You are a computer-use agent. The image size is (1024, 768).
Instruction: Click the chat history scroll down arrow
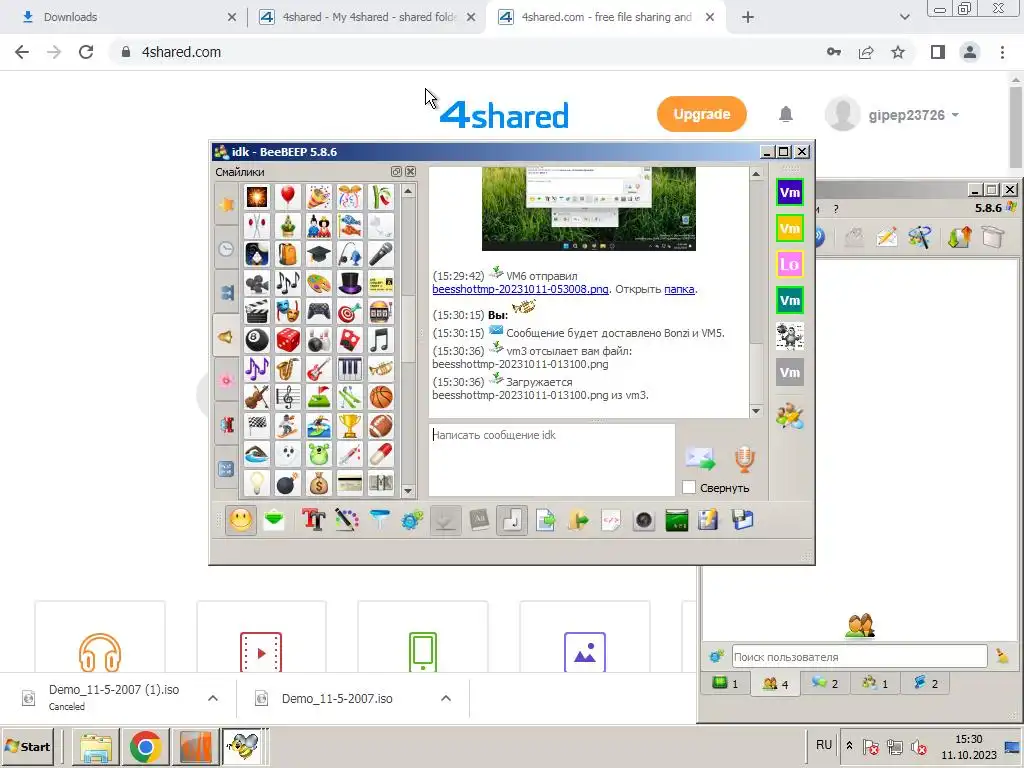(756, 411)
